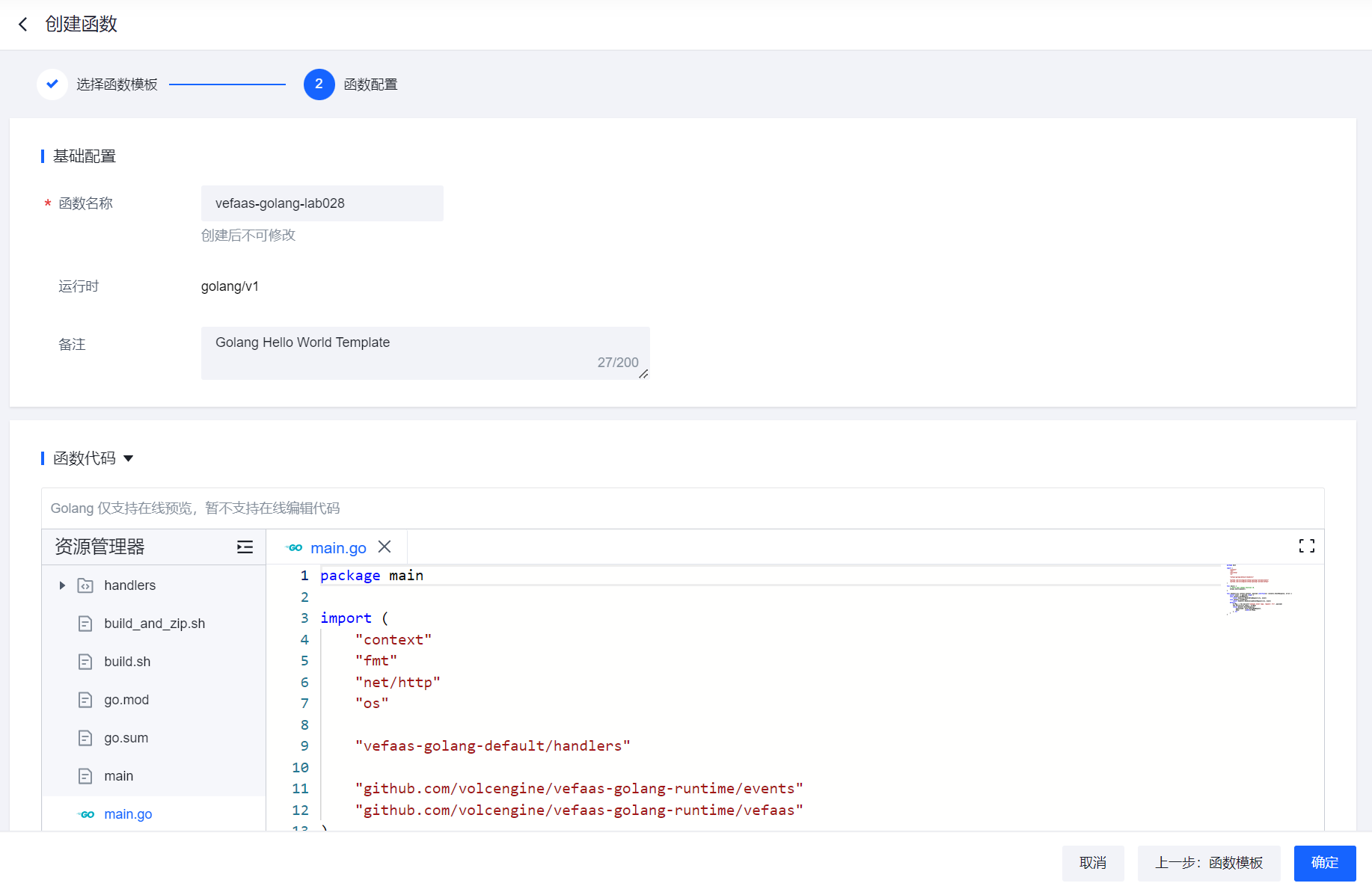Go back with 上一步：函数模板 button
Viewport: 1372px width, 889px height.
click(x=1208, y=863)
